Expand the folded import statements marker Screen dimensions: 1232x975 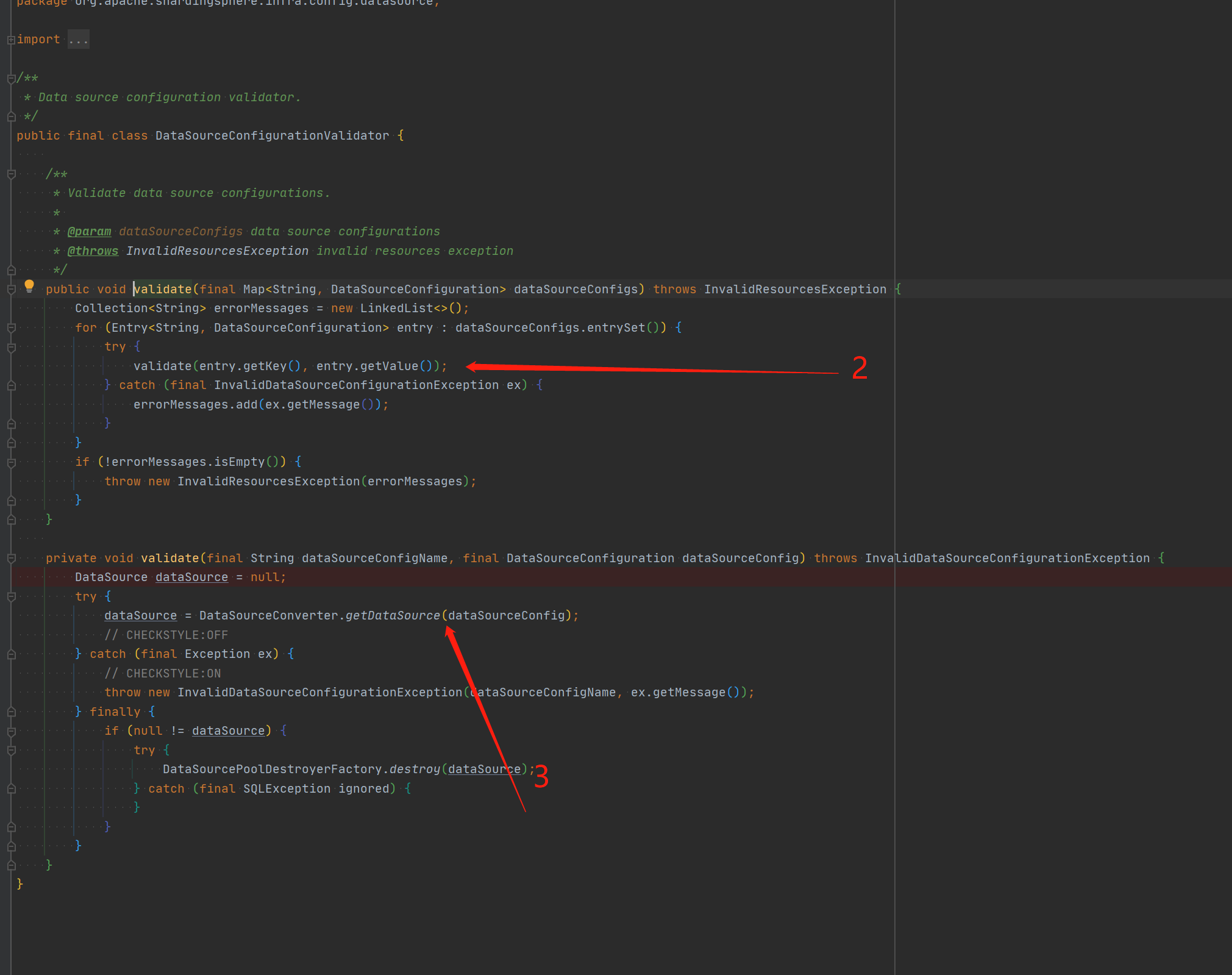(x=11, y=40)
